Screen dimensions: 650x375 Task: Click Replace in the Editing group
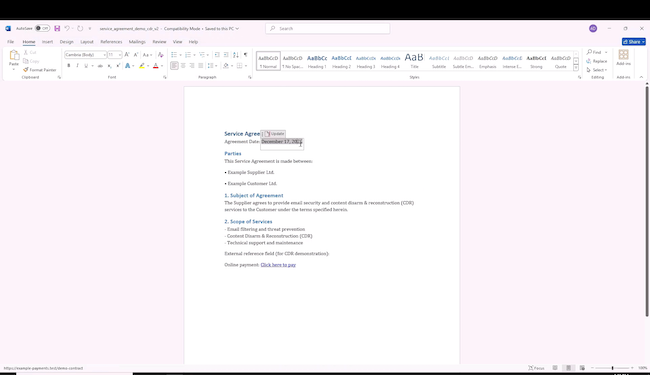click(x=597, y=61)
